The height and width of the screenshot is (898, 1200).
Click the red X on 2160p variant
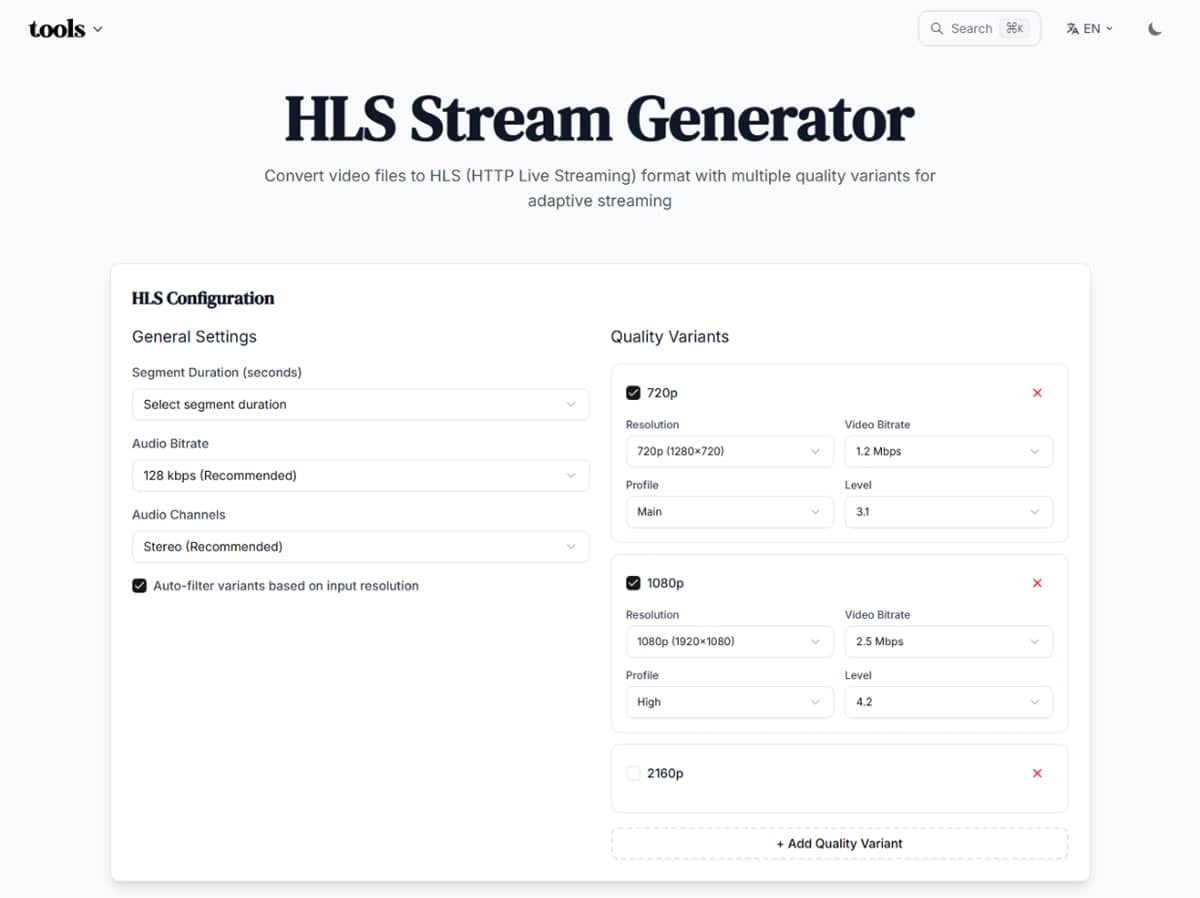click(x=1037, y=773)
